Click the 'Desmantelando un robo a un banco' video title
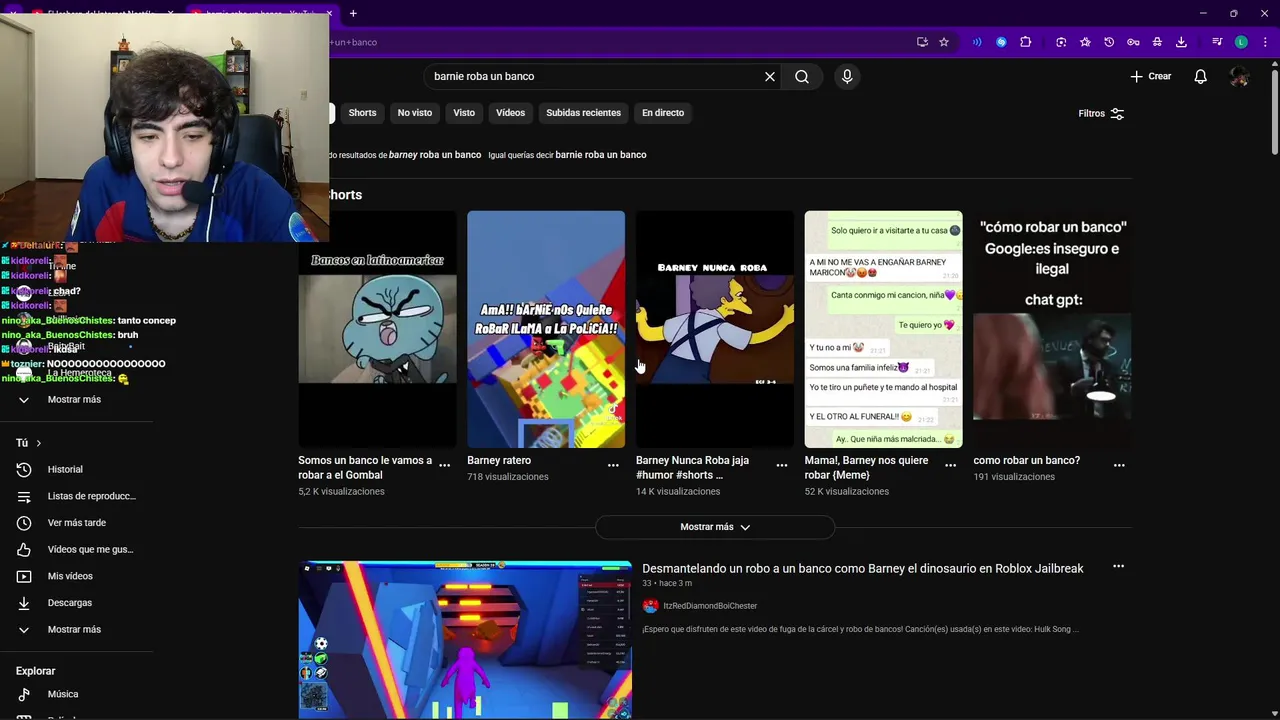The width and height of the screenshot is (1280, 720). tap(862, 568)
